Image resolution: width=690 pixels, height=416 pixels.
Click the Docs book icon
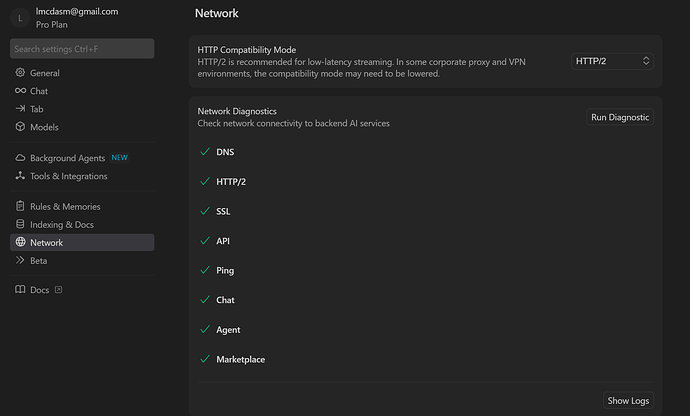20,290
